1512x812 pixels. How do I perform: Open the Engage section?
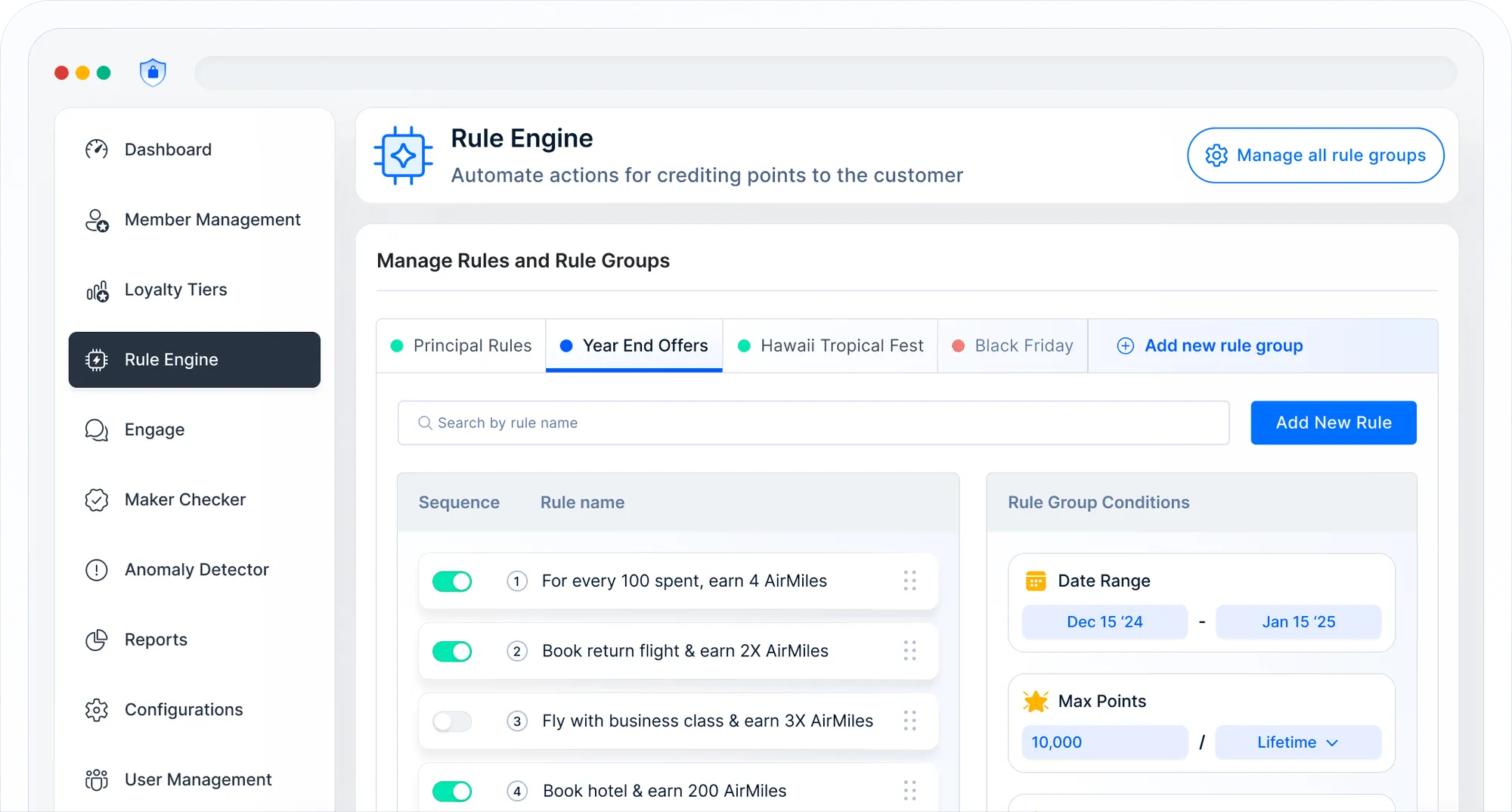pos(194,430)
